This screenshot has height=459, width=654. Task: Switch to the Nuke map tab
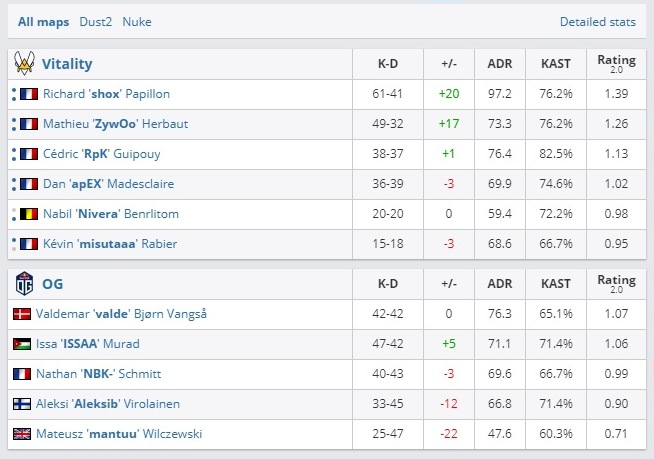(137, 21)
